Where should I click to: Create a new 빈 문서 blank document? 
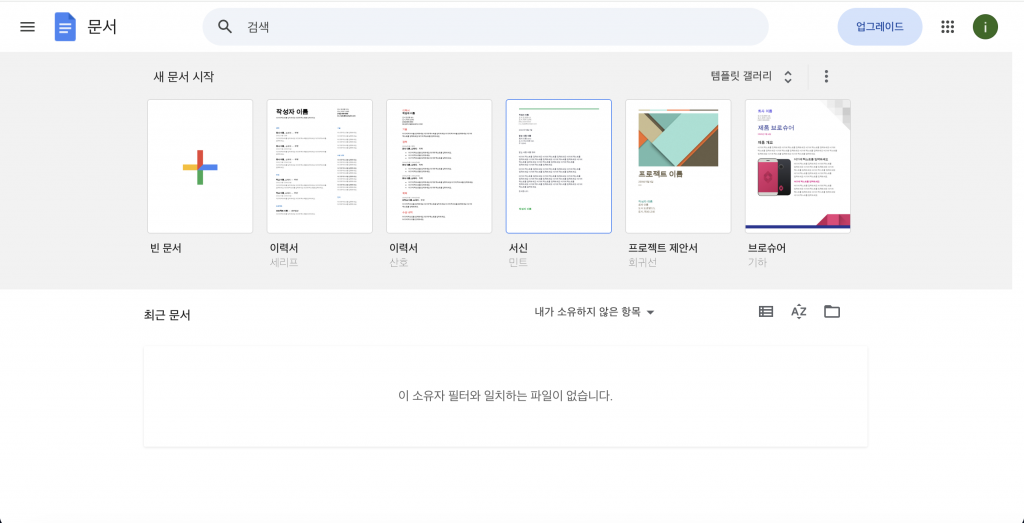tap(200, 166)
